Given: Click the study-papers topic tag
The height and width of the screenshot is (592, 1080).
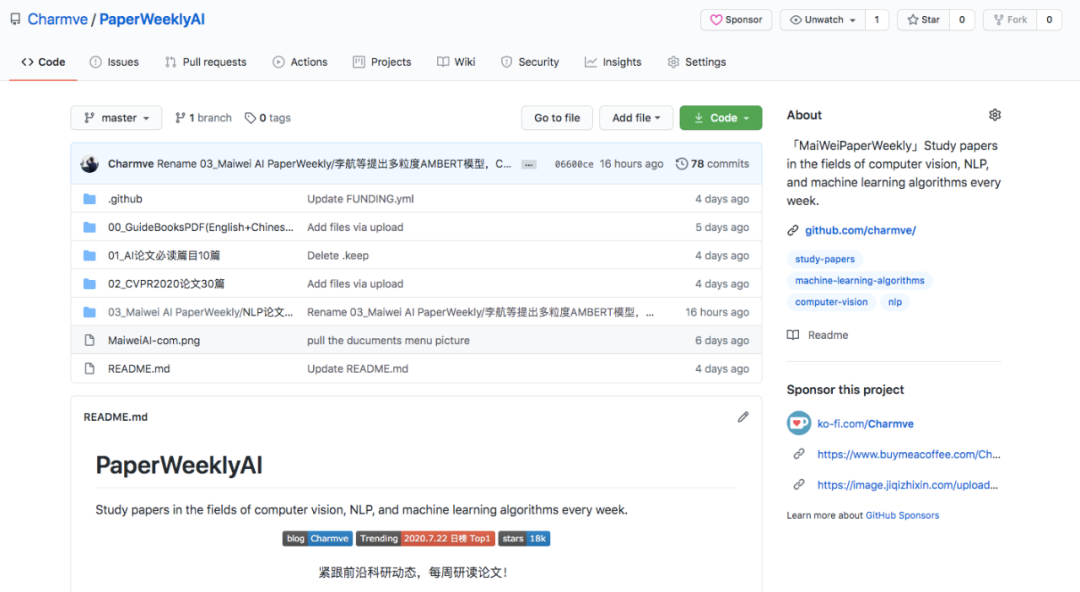Looking at the screenshot, I should 824,259.
